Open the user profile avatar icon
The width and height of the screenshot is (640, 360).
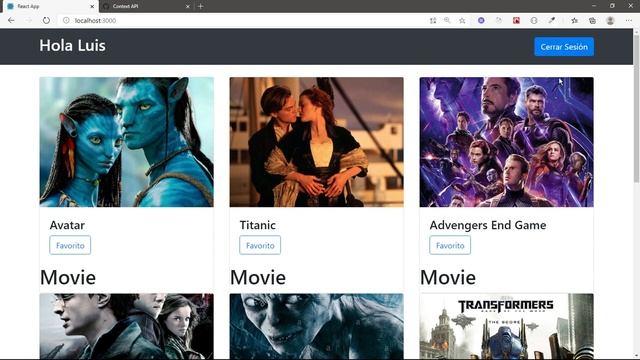(x=610, y=20)
